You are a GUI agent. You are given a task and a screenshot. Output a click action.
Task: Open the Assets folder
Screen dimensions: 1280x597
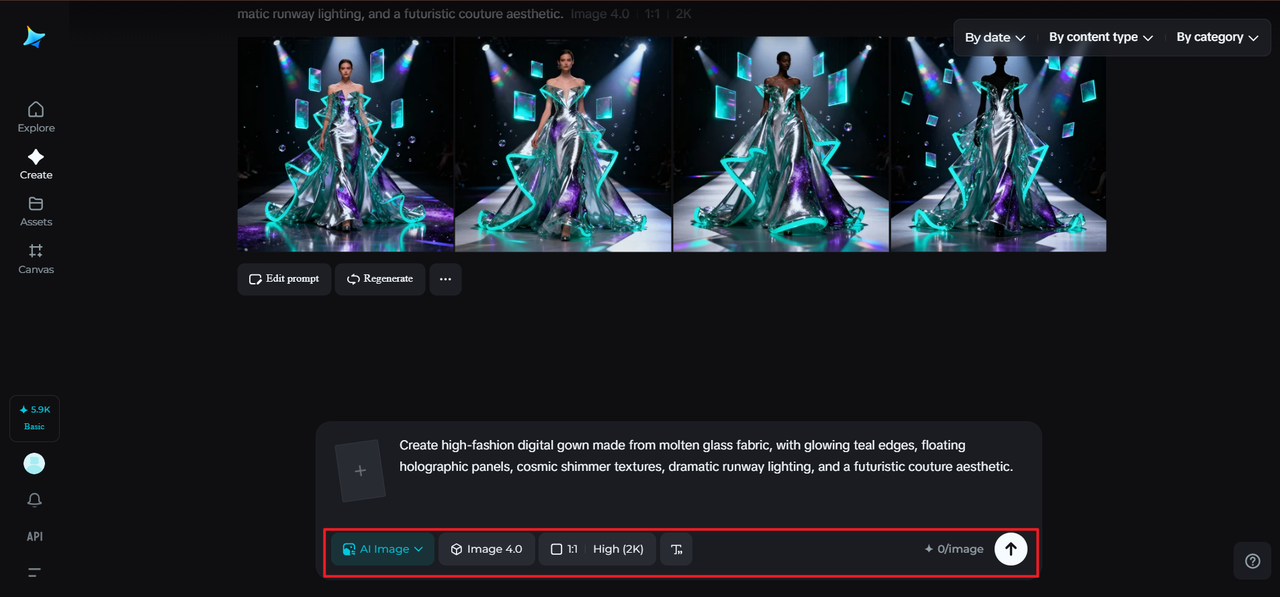click(36, 211)
